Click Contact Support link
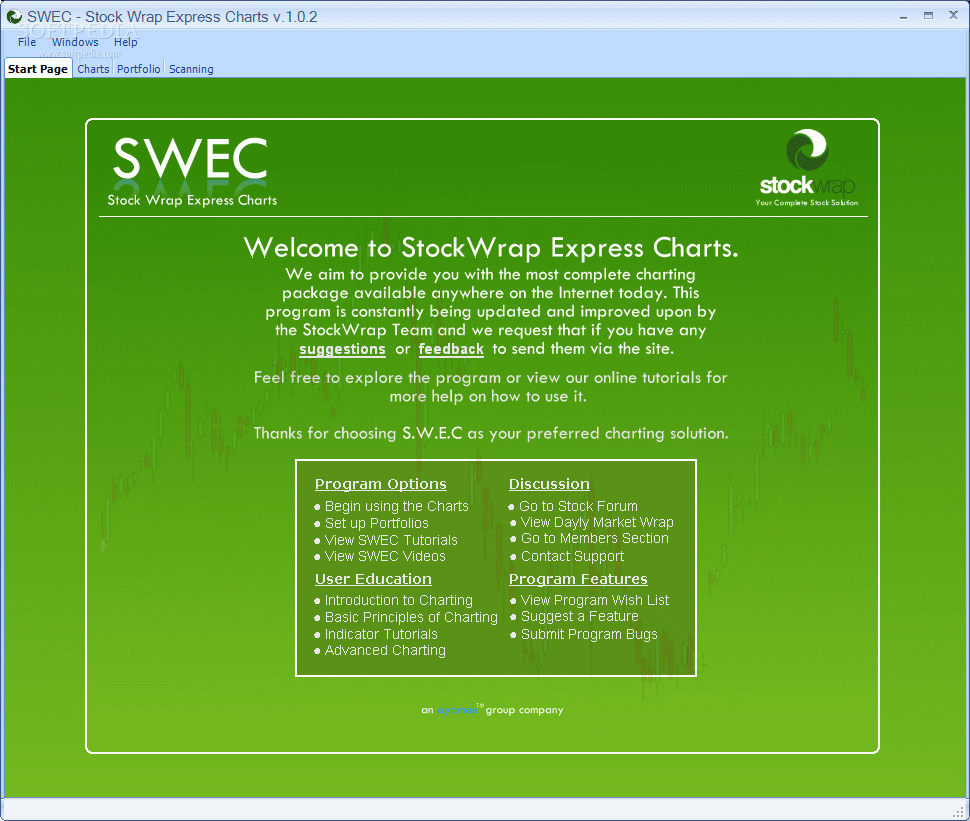The width and height of the screenshot is (970, 821). (x=572, y=556)
